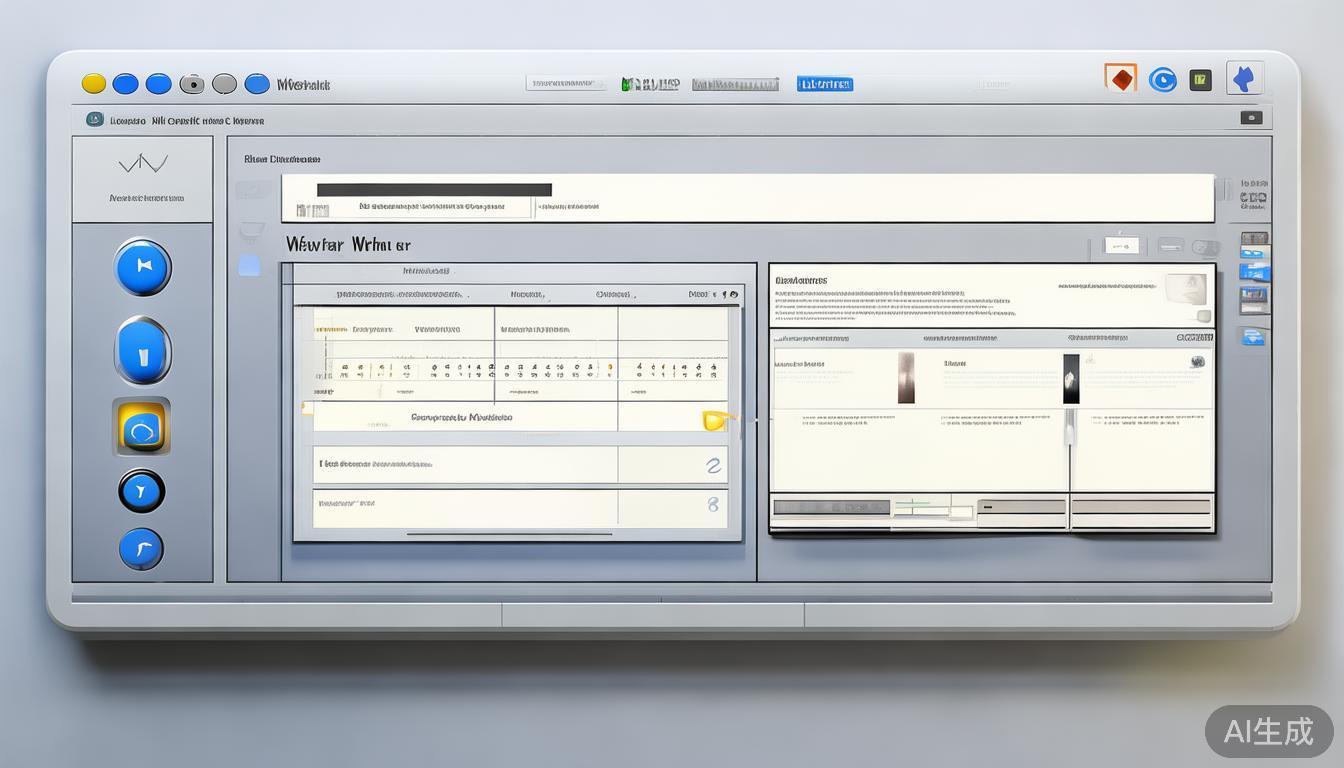The image size is (1344, 768).
Task: Click the blue cat-shaped icon at top right
Action: (1244, 78)
